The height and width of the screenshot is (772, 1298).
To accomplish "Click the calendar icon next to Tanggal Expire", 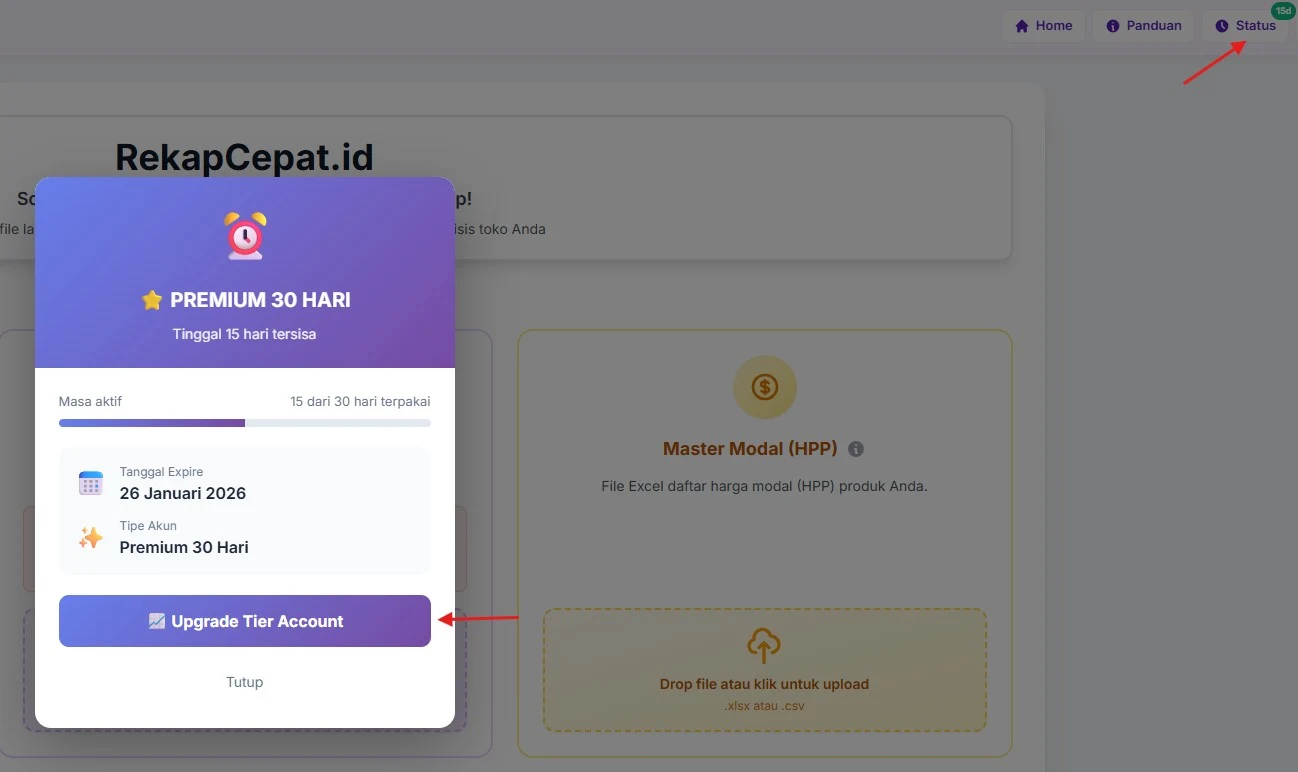I will tap(91, 484).
